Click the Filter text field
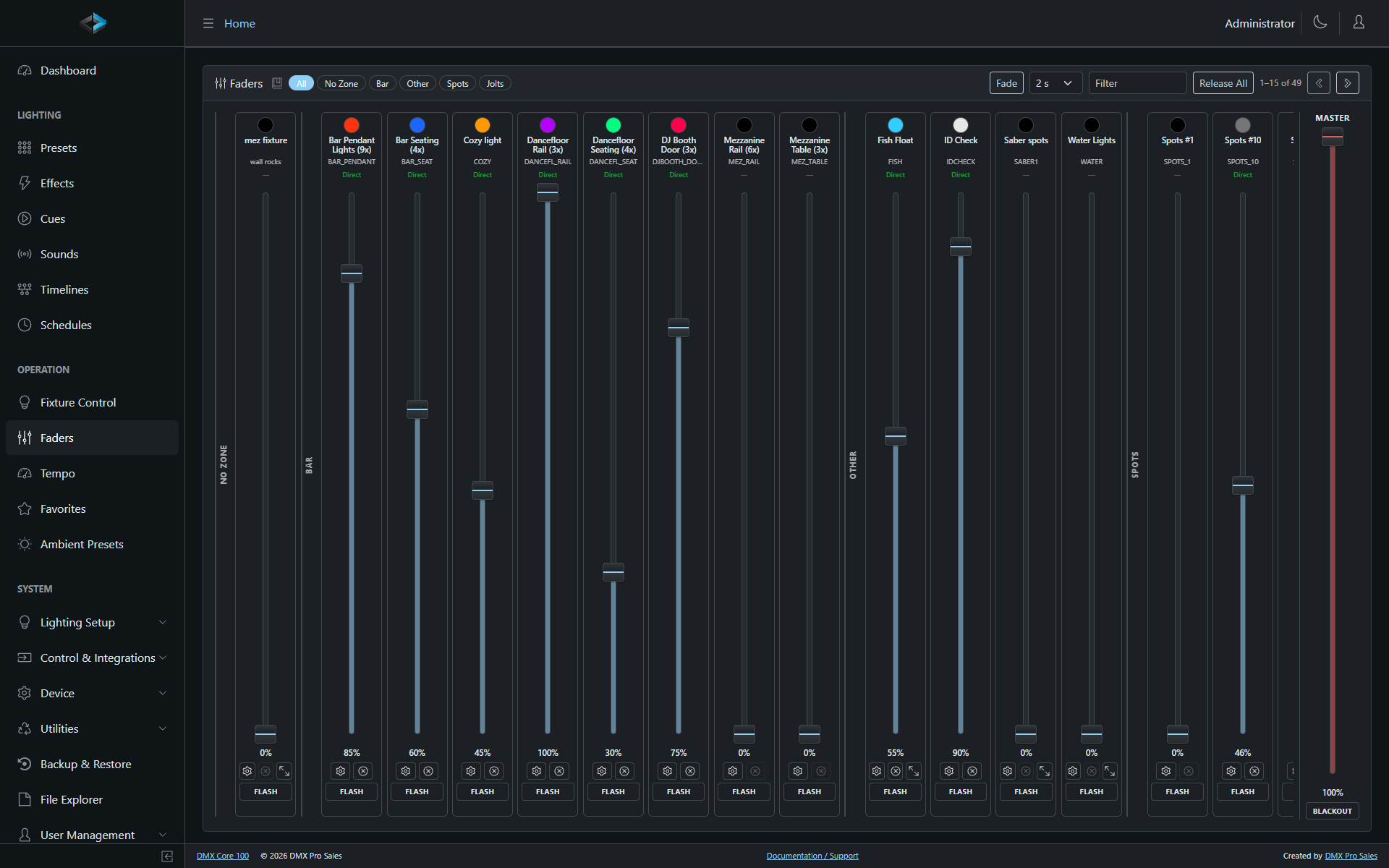Image resolution: width=1389 pixels, height=868 pixels. [1137, 83]
